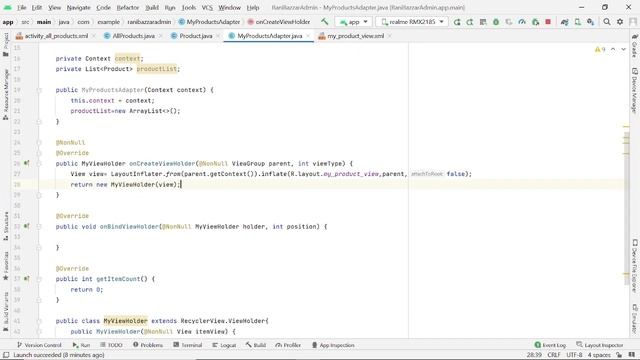Open the realme RMX2185 device dropdown

[x=412, y=22]
